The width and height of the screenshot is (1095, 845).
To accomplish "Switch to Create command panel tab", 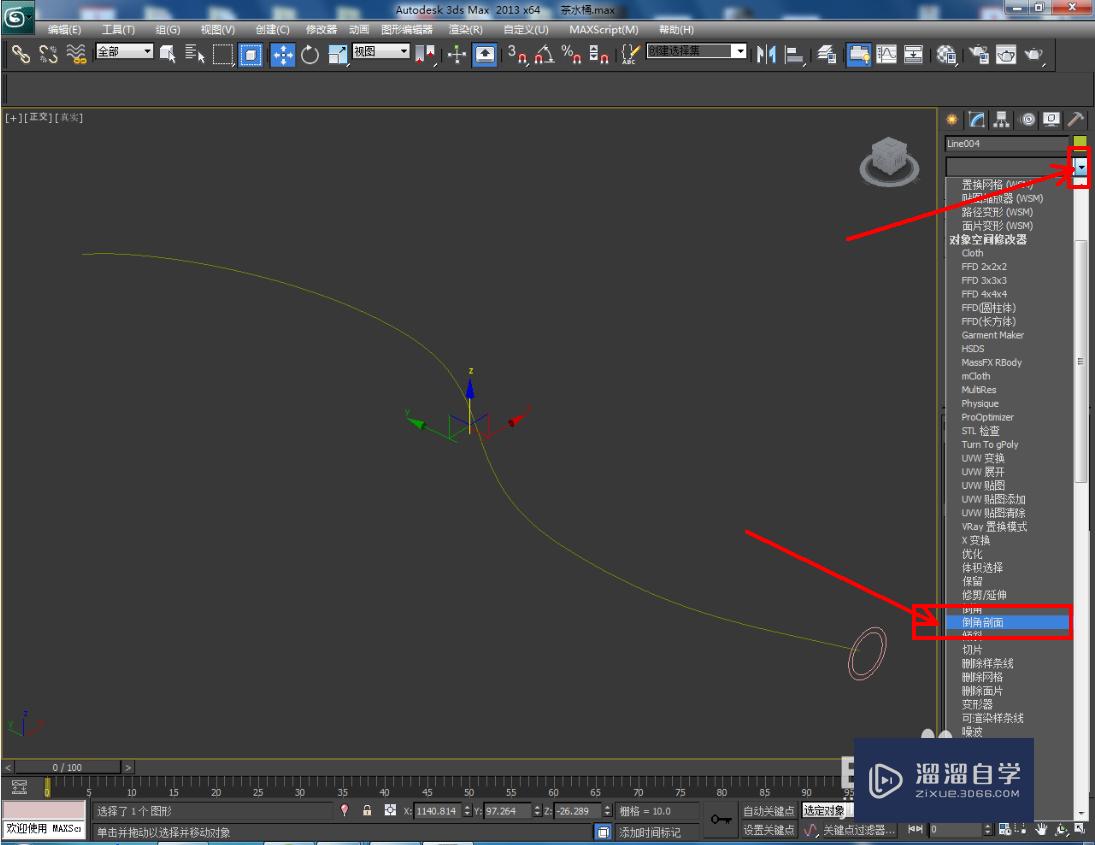I will click(x=952, y=119).
